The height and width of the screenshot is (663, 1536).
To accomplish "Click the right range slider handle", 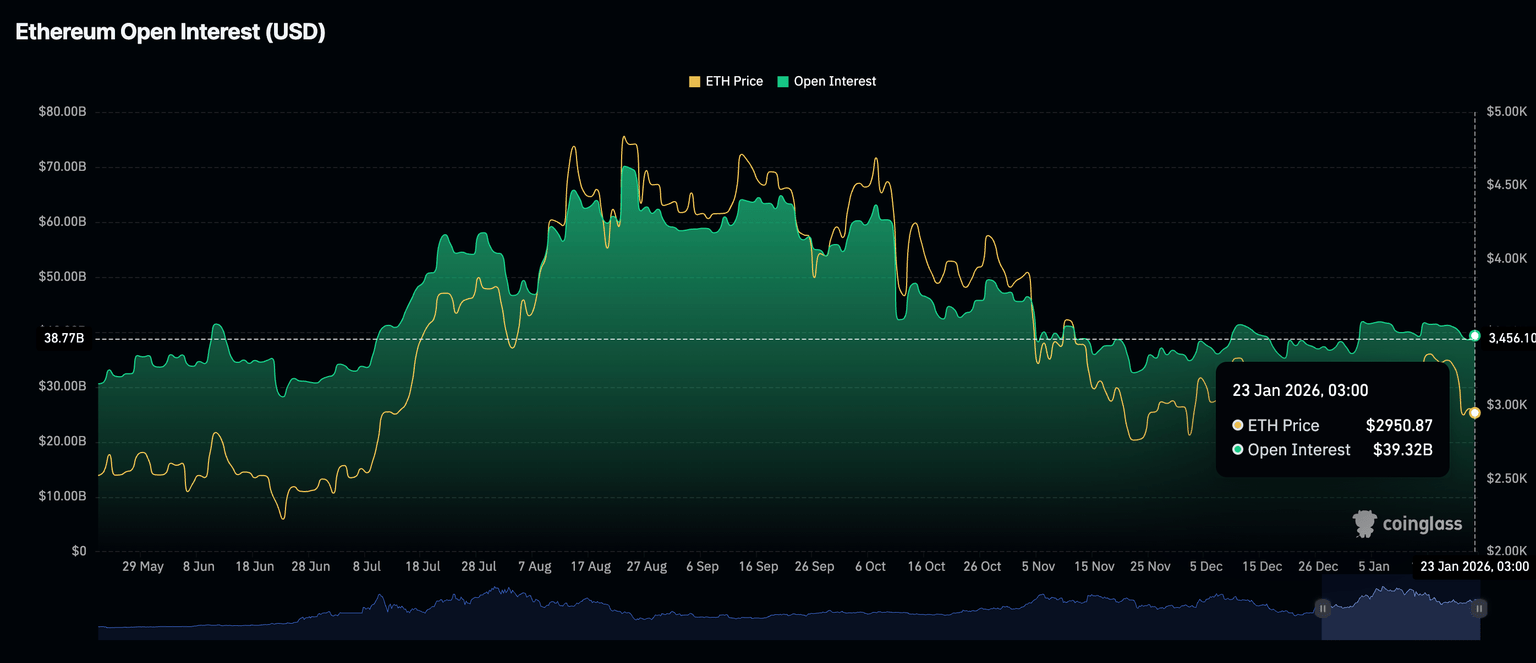I will [x=1479, y=608].
